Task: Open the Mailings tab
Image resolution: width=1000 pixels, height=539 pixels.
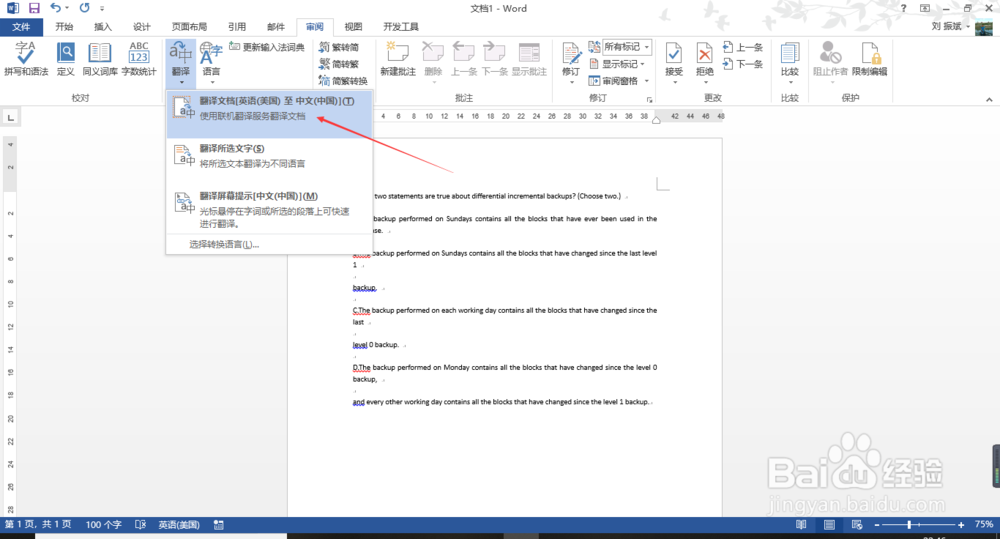Action: coord(276,27)
